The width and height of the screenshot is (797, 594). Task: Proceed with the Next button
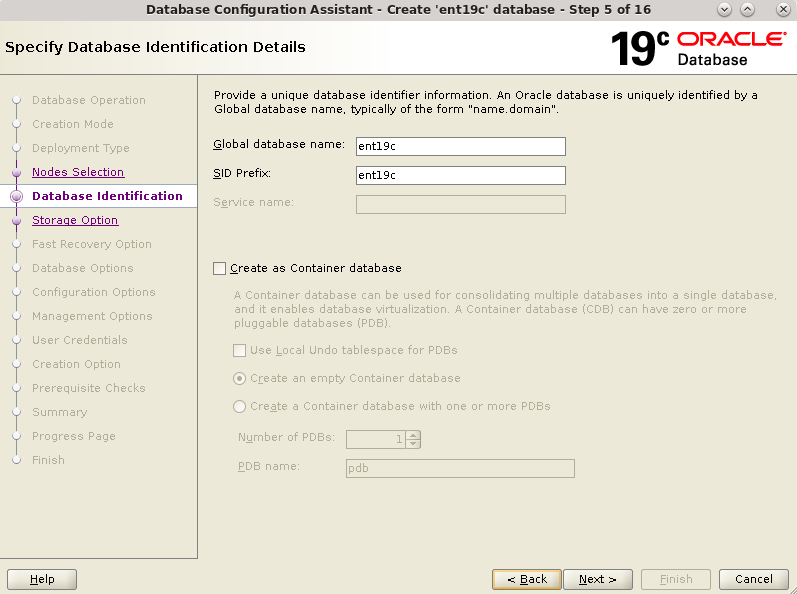click(x=598, y=579)
